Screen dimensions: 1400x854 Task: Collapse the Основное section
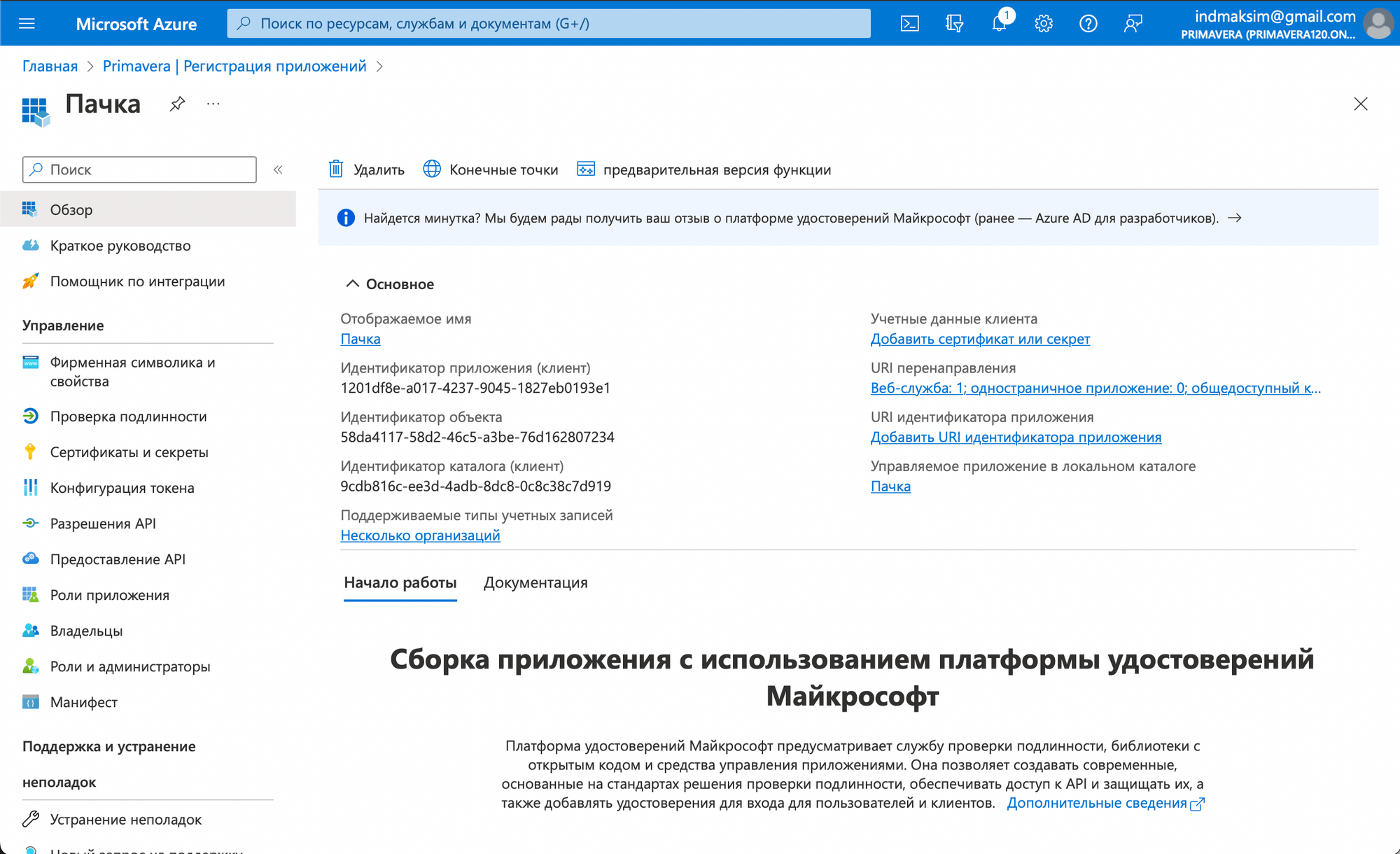[x=352, y=283]
